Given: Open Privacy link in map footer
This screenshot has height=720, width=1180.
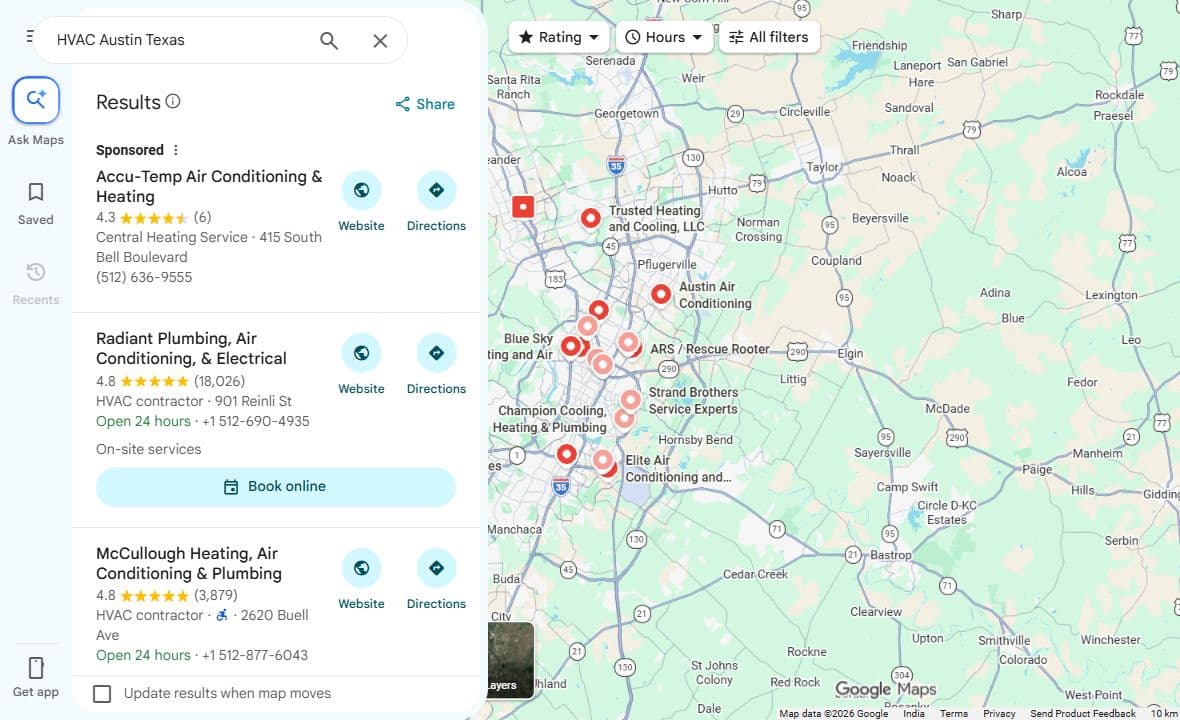Looking at the screenshot, I should click(x=999, y=713).
